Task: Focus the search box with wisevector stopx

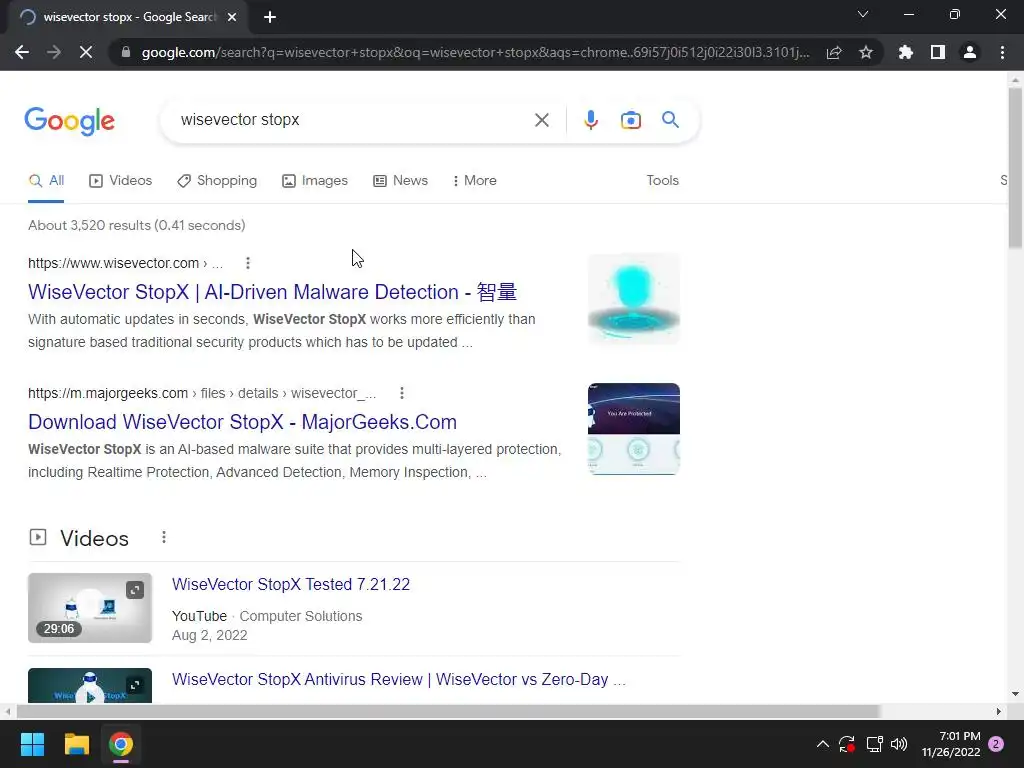Action: coord(353,120)
